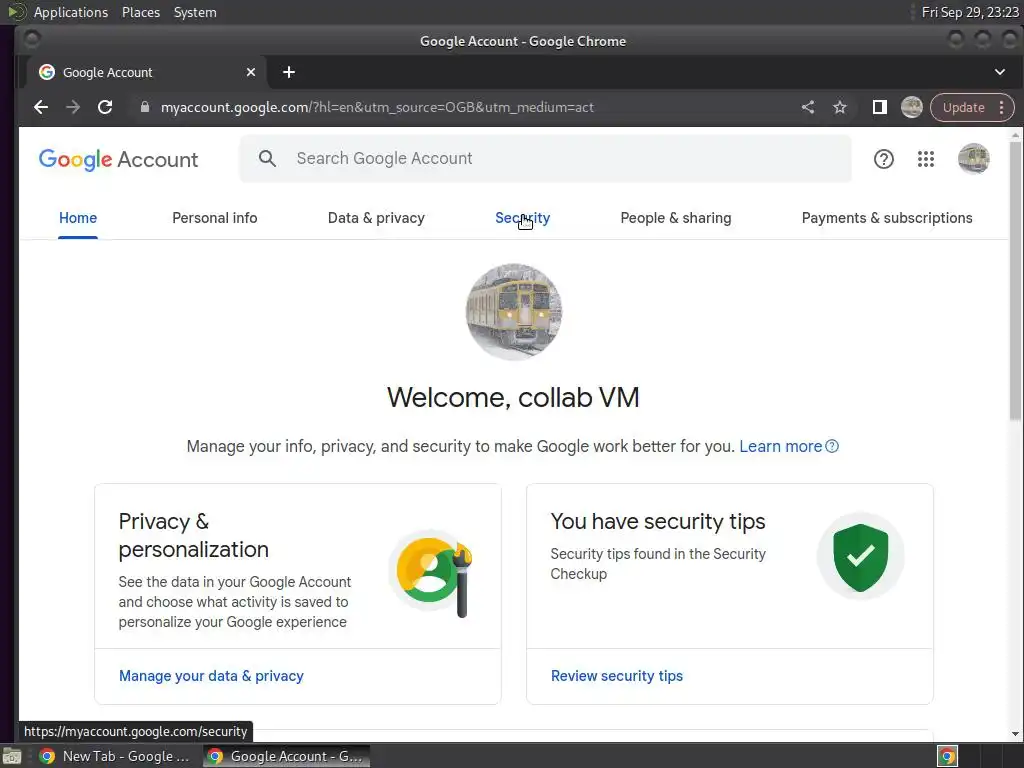Open a new browser tab
The height and width of the screenshot is (768, 1024).
tap(289, 72)
